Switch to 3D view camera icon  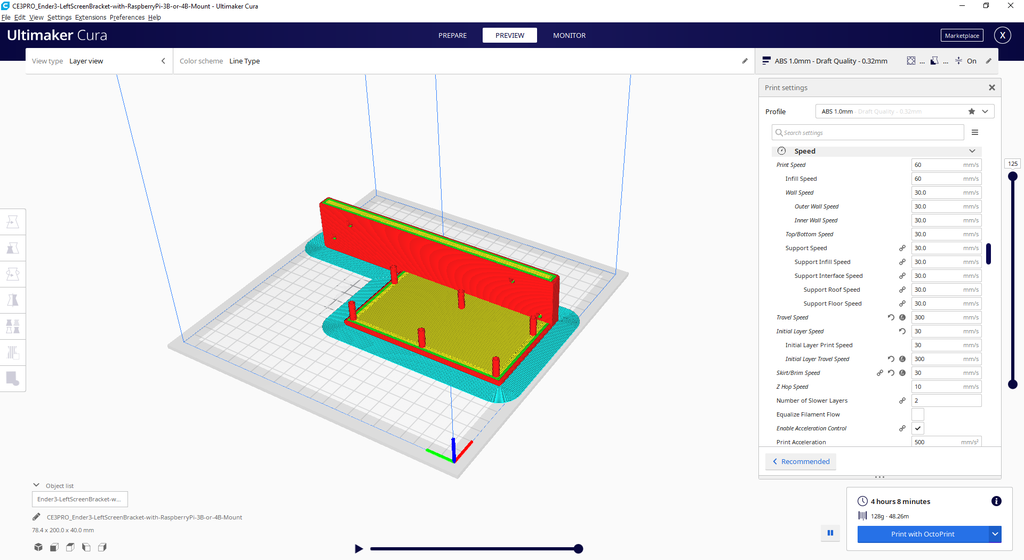point(39,547)
